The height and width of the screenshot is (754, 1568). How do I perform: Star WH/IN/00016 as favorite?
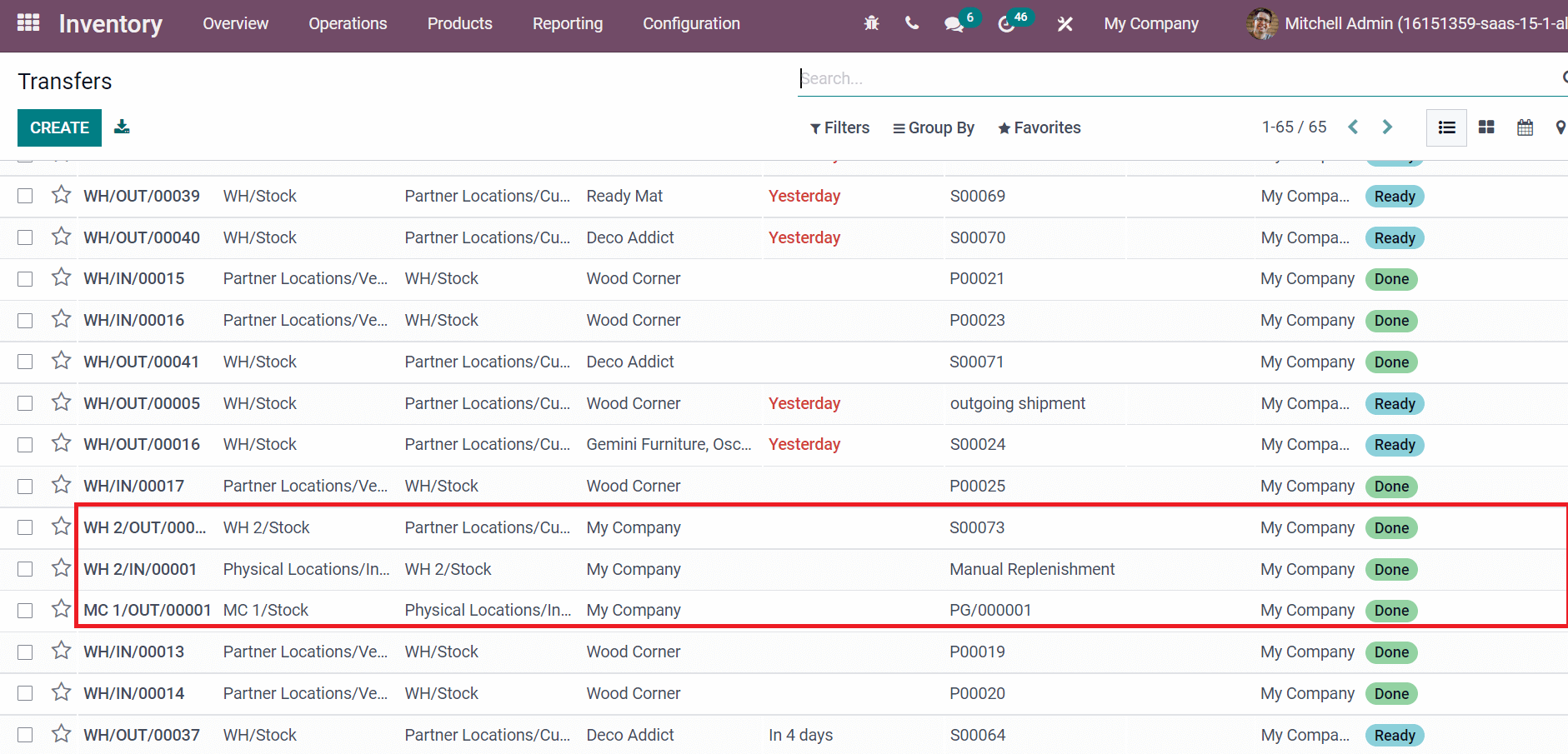[x=61, y=319]
